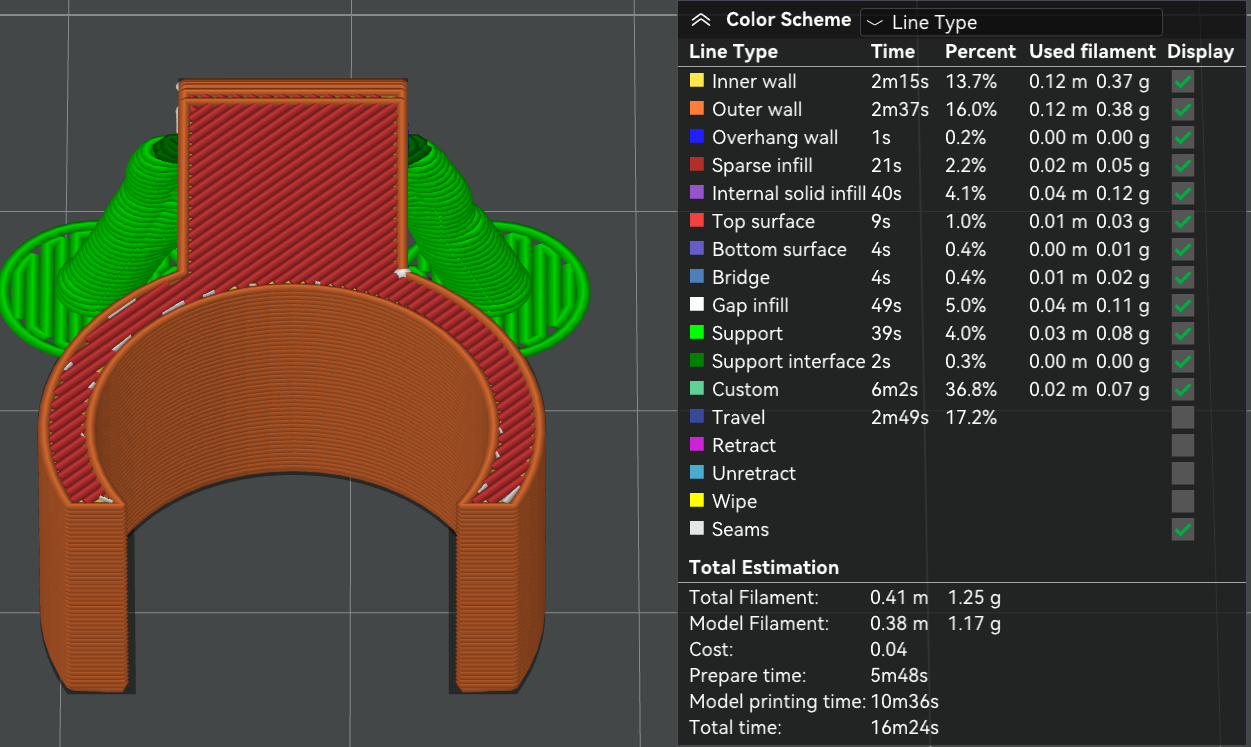Toggle Bridge display checkbox
The image size is (1251, 747).
(x=1183, y=277)
